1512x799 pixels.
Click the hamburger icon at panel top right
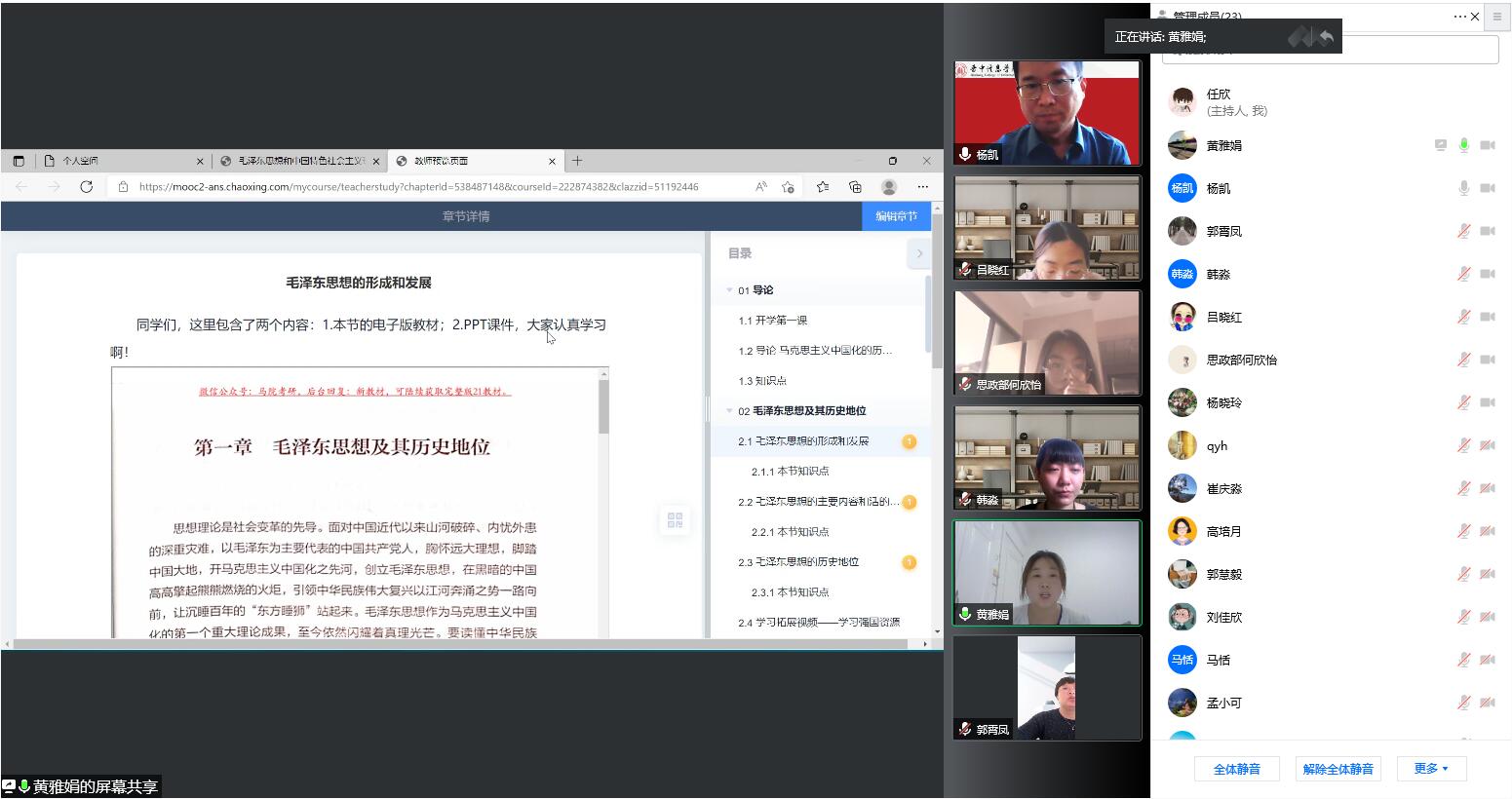(1497, 17)
